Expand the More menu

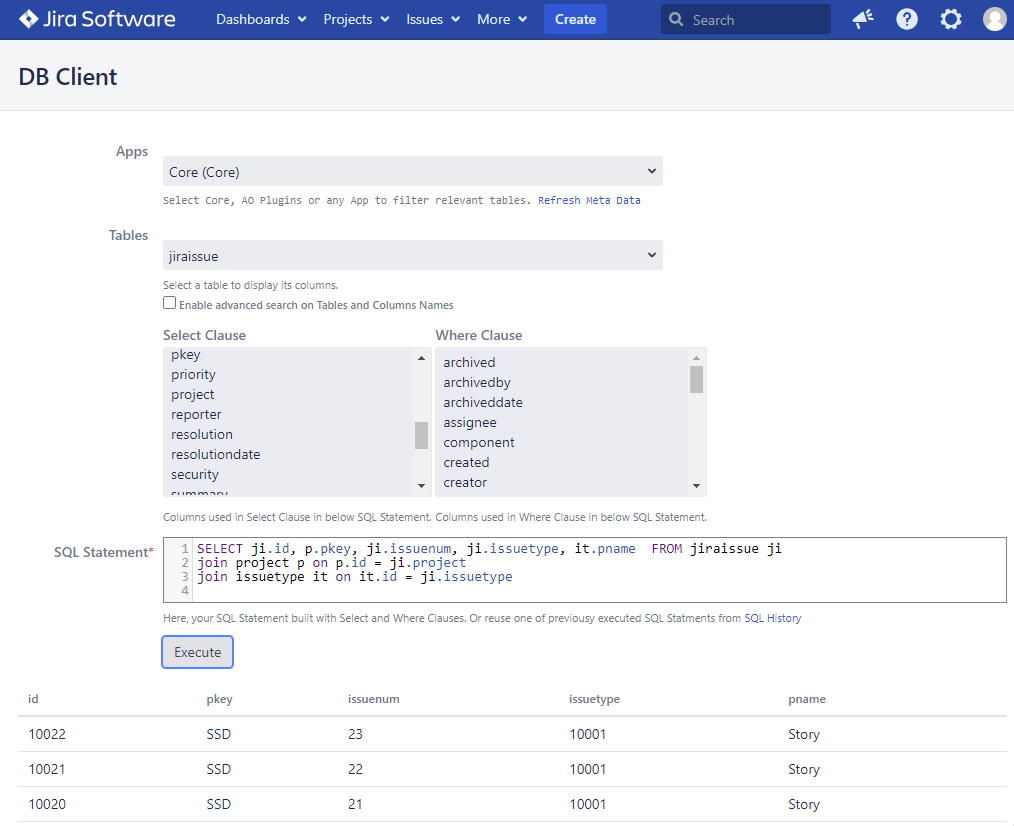coord(502,19)
